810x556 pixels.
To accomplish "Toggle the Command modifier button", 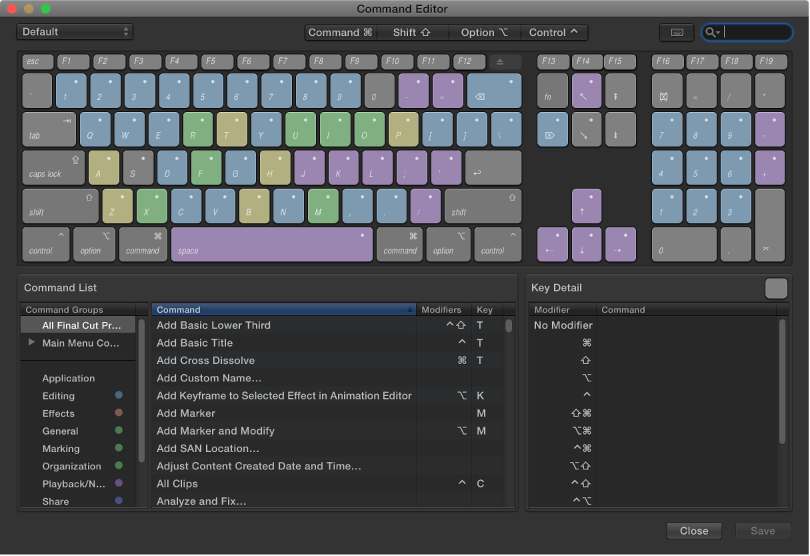I will (340, 33).
